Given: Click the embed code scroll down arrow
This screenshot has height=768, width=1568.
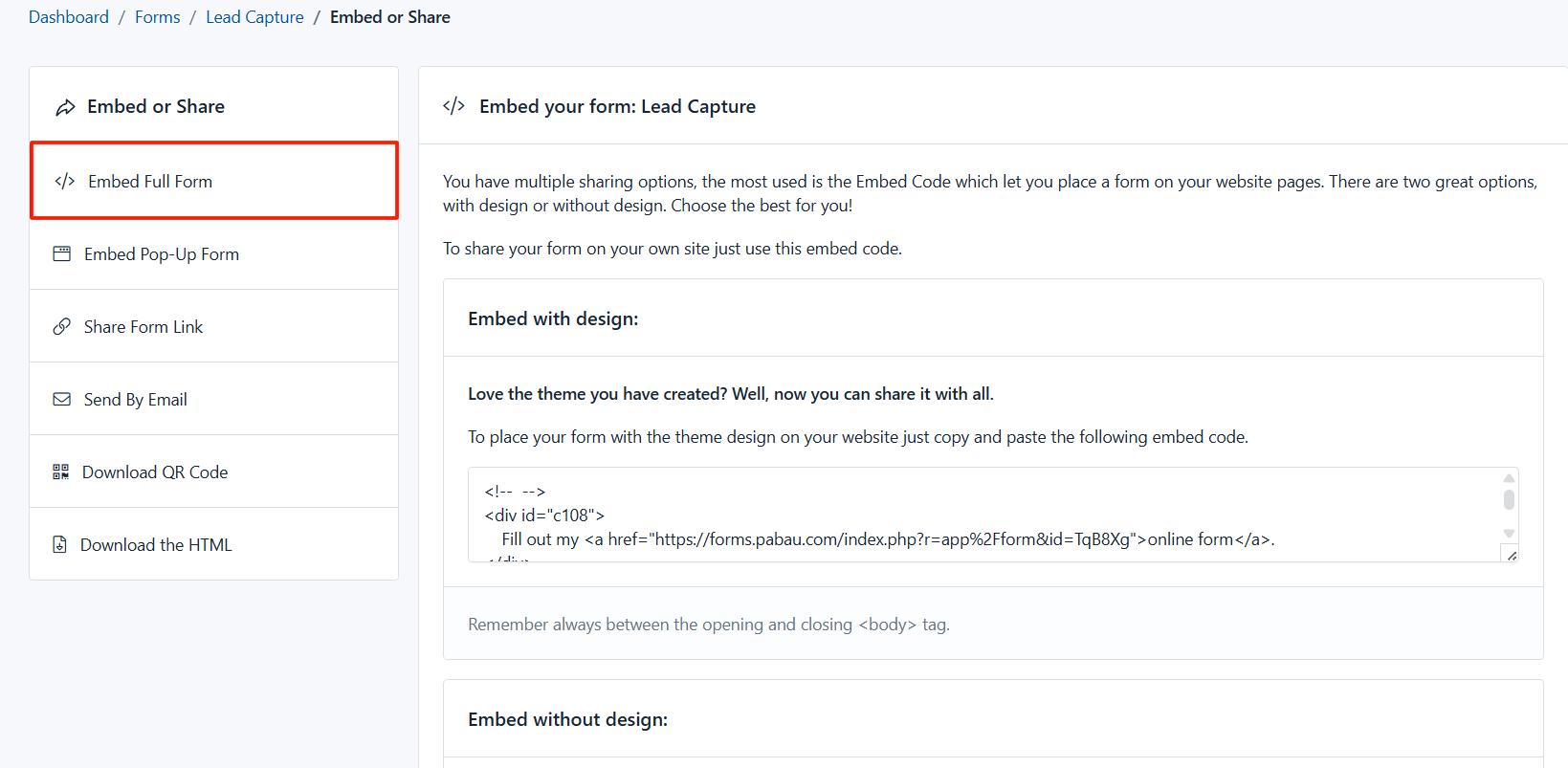Looking at the screenshot, I should pos(1509,534).
